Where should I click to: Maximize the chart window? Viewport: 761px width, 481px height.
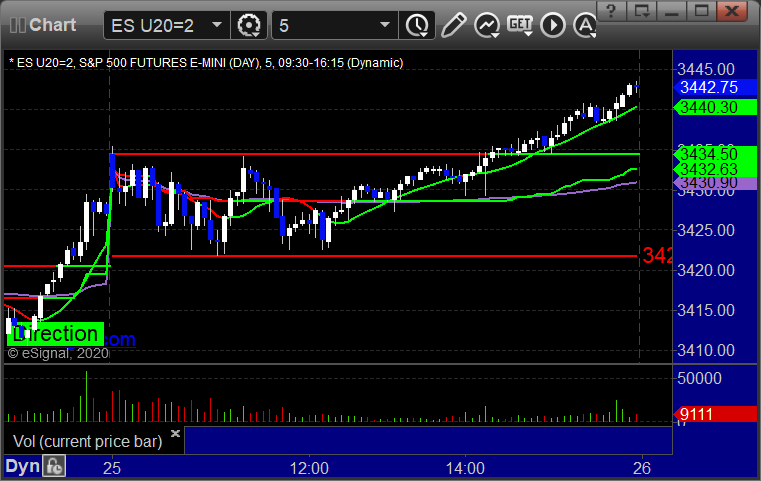[x=702, y=10]
